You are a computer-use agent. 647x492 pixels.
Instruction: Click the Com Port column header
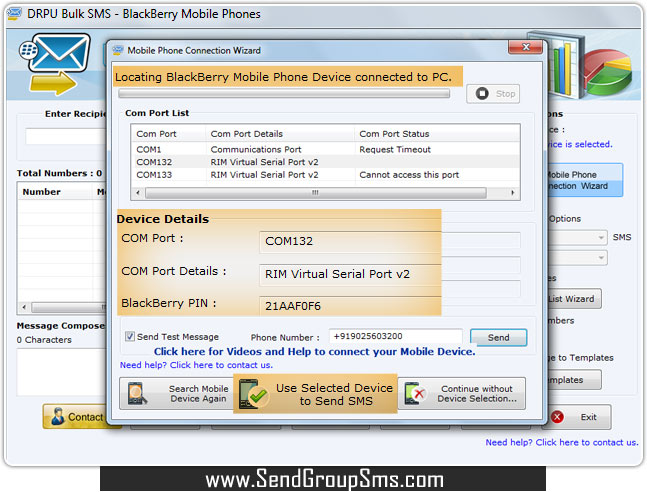[168, 134]
